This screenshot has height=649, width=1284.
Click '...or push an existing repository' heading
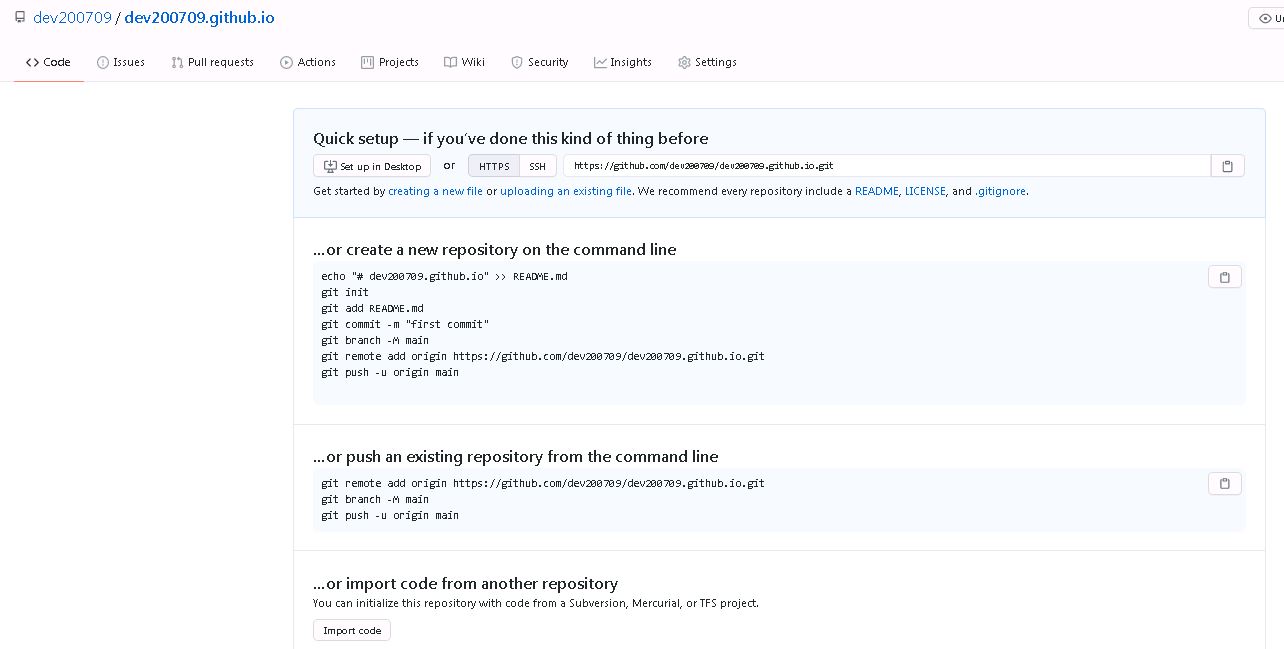point(516,457)
